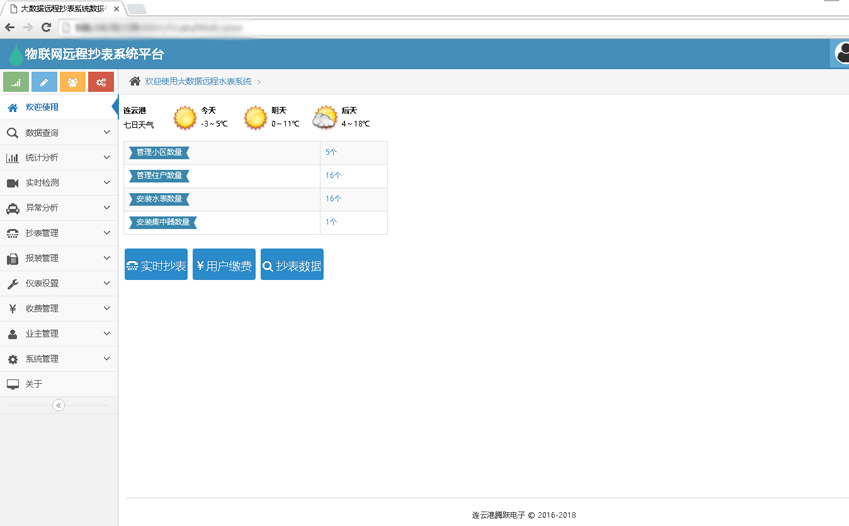Click the 实时抄表 button
The height and width of the screenshot is (526, 849).
[x=156, y=266]
